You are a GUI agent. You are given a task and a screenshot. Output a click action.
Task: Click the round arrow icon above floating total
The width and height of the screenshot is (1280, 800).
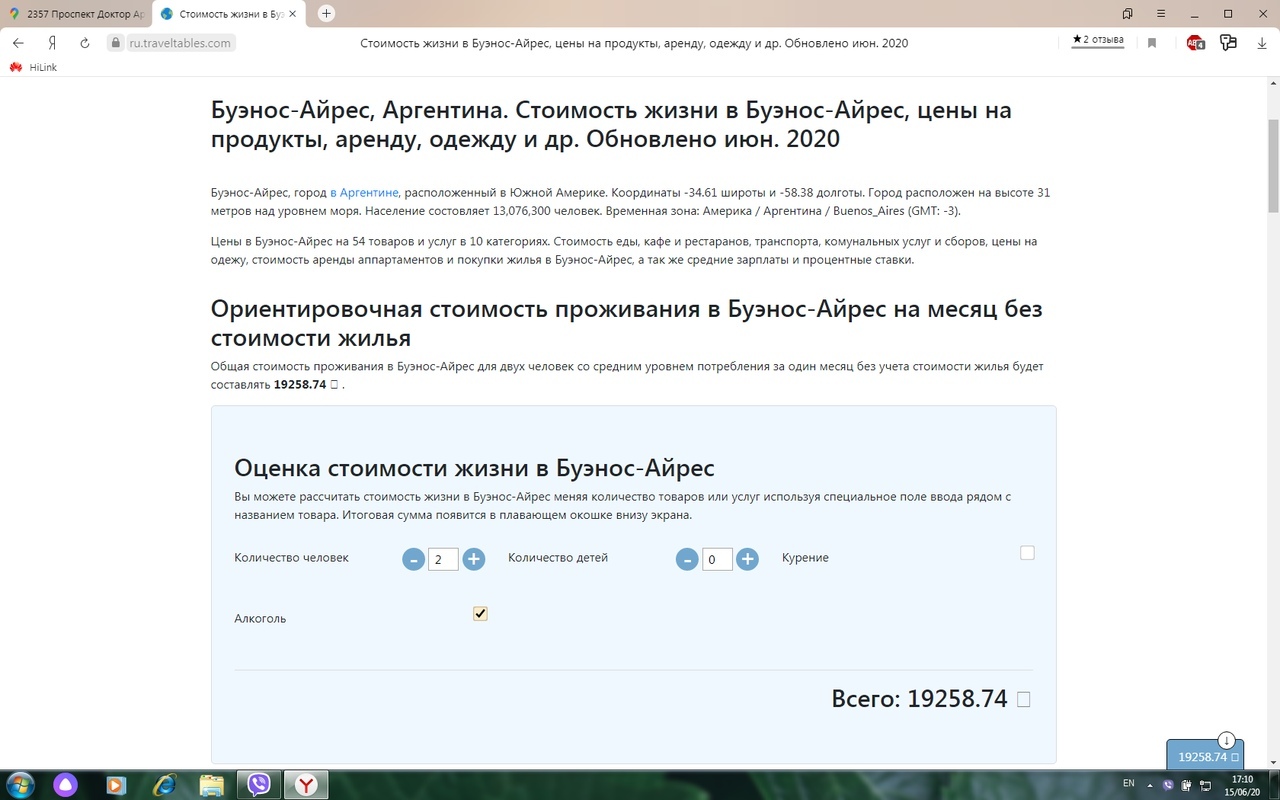pyautogui.click(x=1226, y=741)
